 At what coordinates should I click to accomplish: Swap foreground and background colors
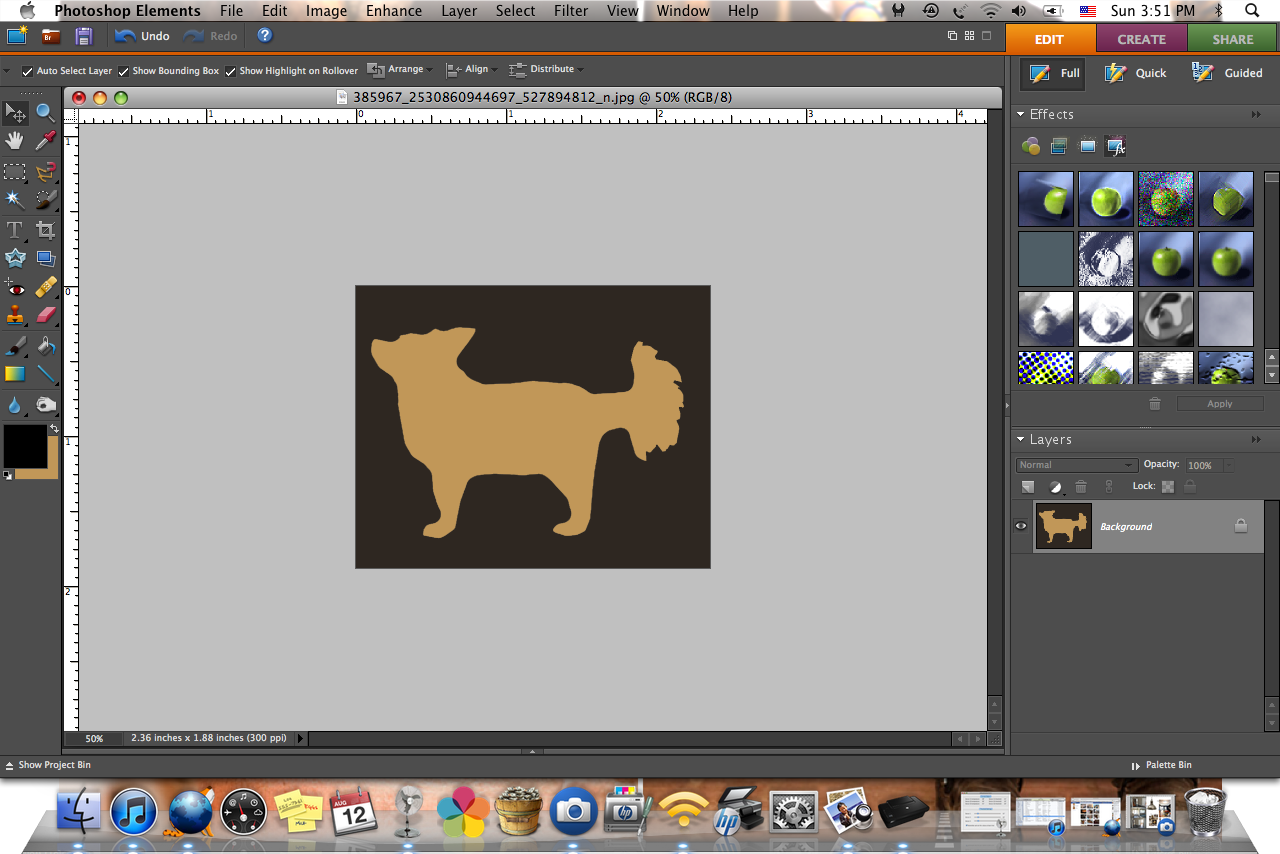tap(54, 428)
